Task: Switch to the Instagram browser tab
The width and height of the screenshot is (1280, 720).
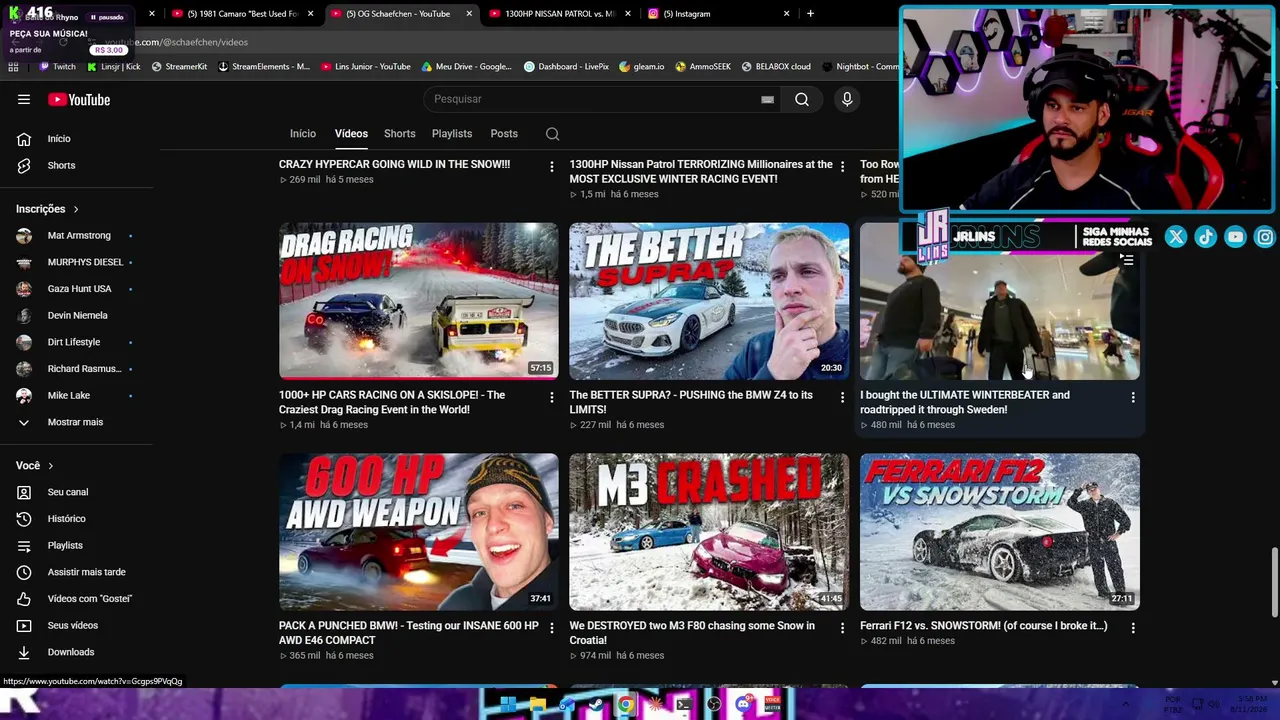Action: [718, 14]
